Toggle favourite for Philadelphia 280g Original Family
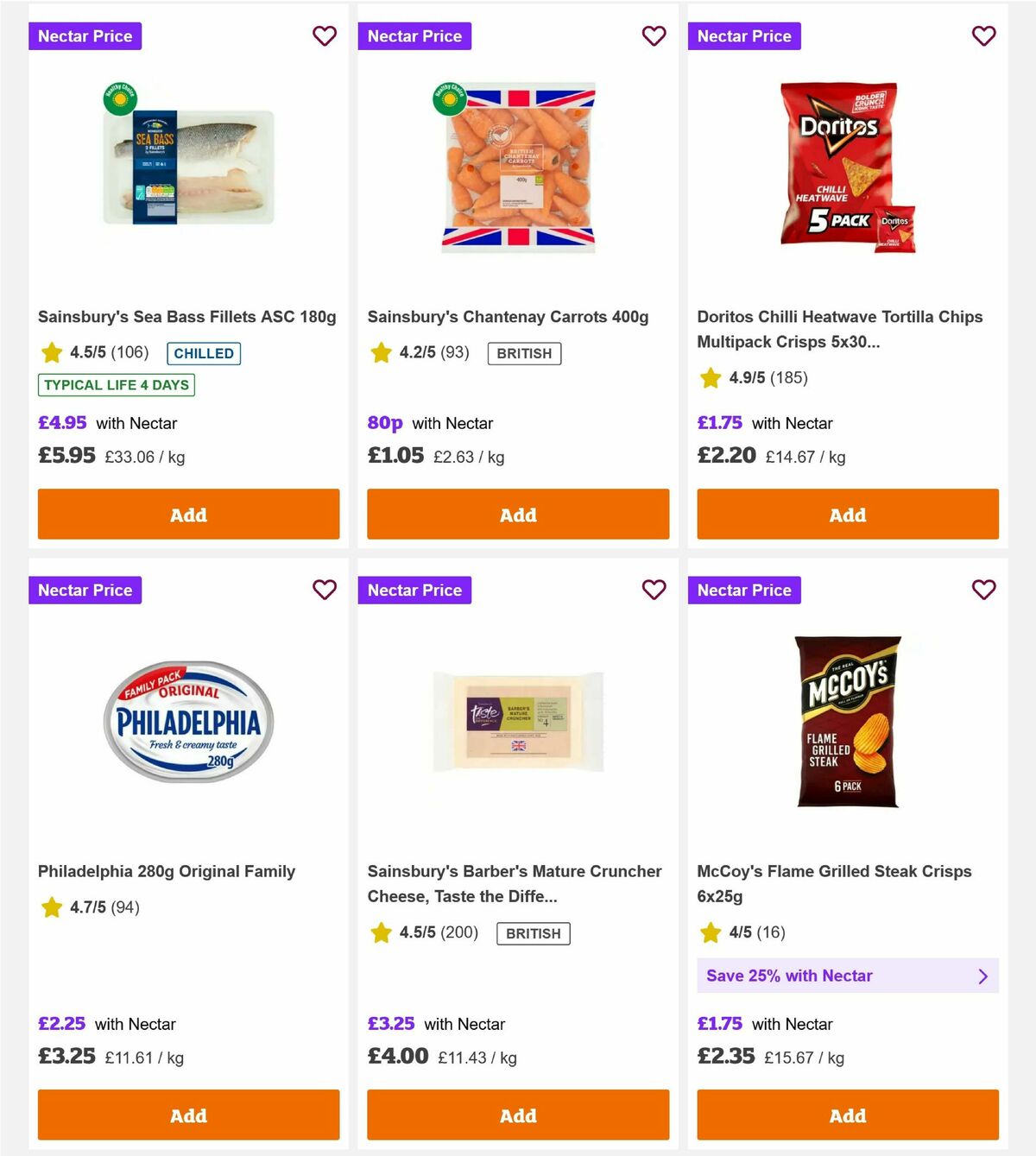 coord(325,590)
